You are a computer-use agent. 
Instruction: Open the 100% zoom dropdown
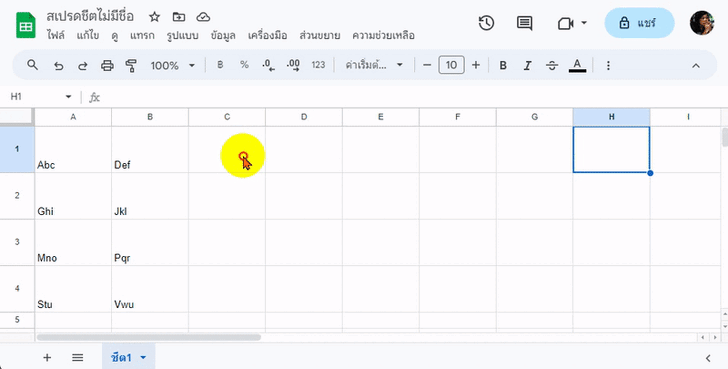pyautogui.click(x=172, y=65)
